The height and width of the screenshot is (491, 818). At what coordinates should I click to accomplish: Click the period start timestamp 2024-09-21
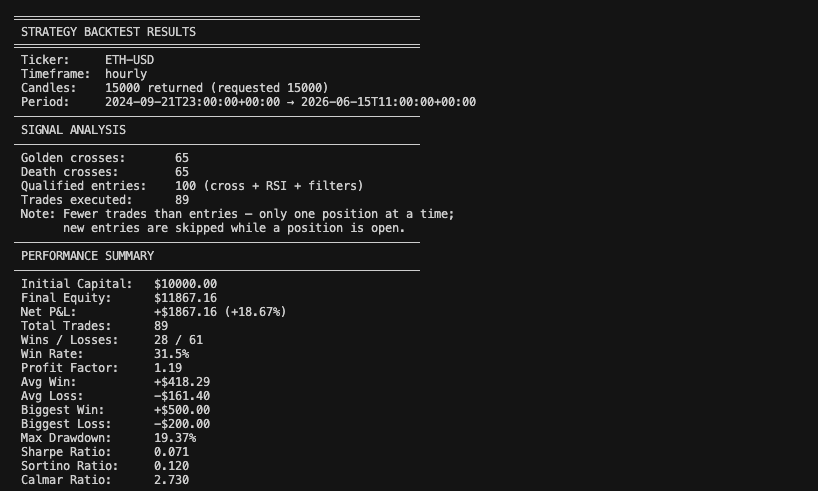coord(193,102)
